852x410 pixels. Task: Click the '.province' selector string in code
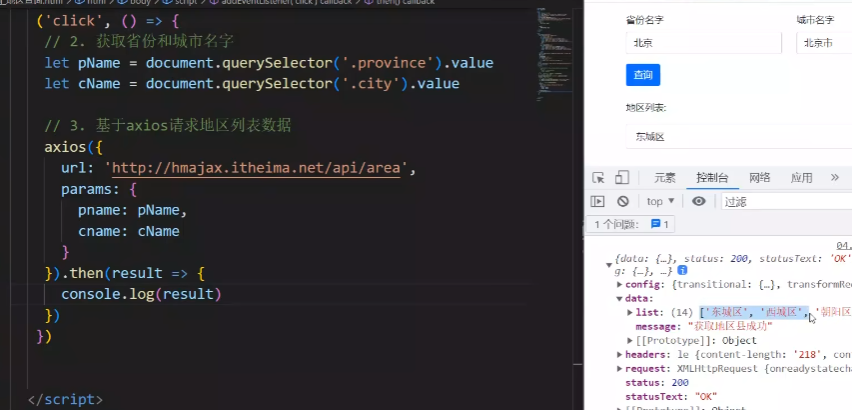click(x=388, y=63)
